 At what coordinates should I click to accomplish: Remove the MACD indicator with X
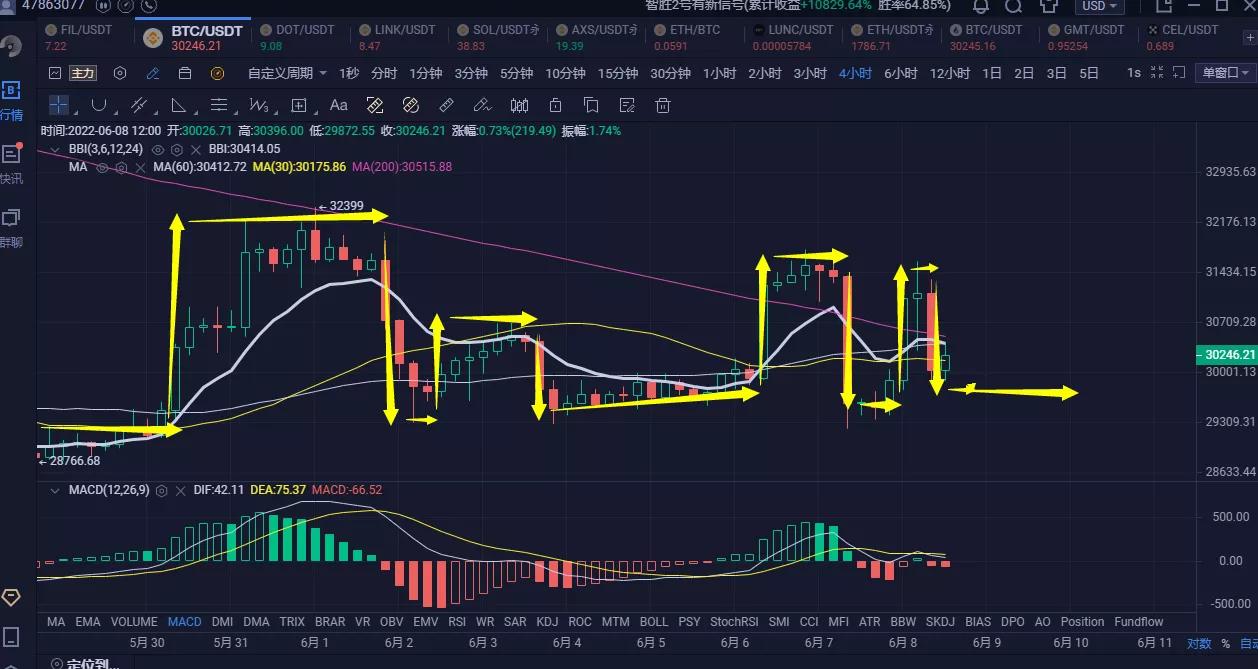click(179, 490)
